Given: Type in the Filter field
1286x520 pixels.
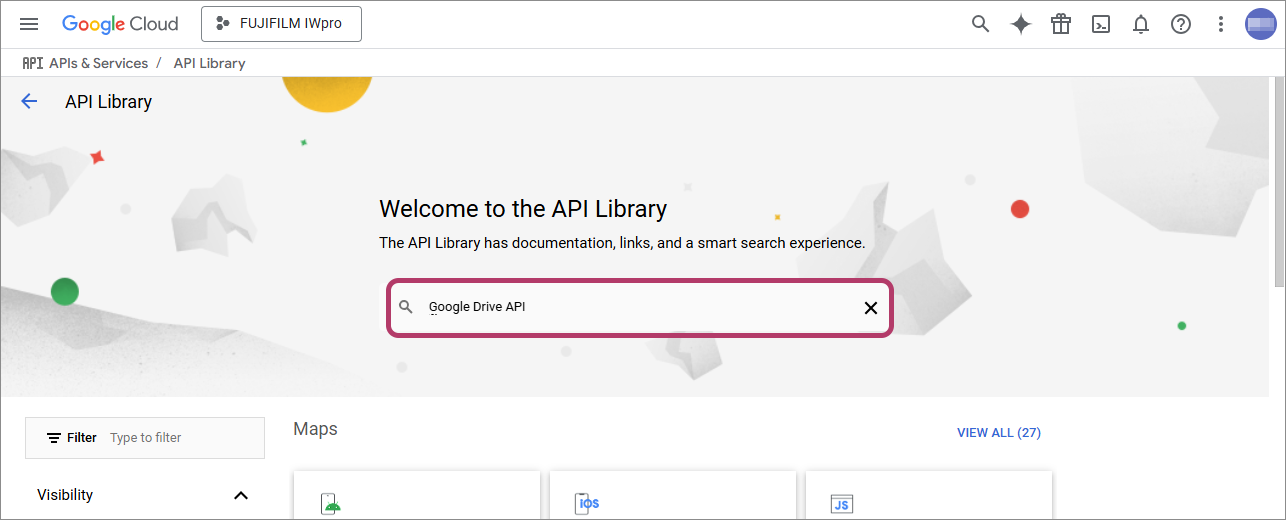Looking at the screenshot, I should tap(180, 438).
